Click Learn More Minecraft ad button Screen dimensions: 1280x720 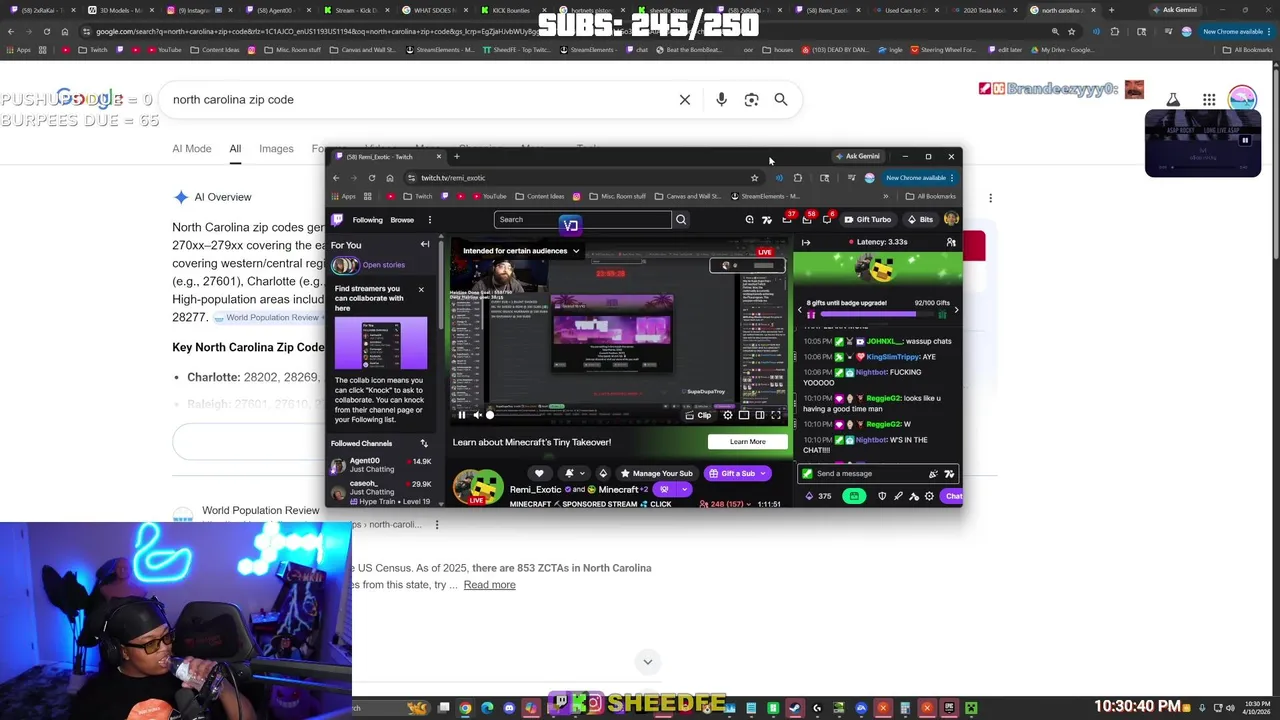(x=747, y=441)
